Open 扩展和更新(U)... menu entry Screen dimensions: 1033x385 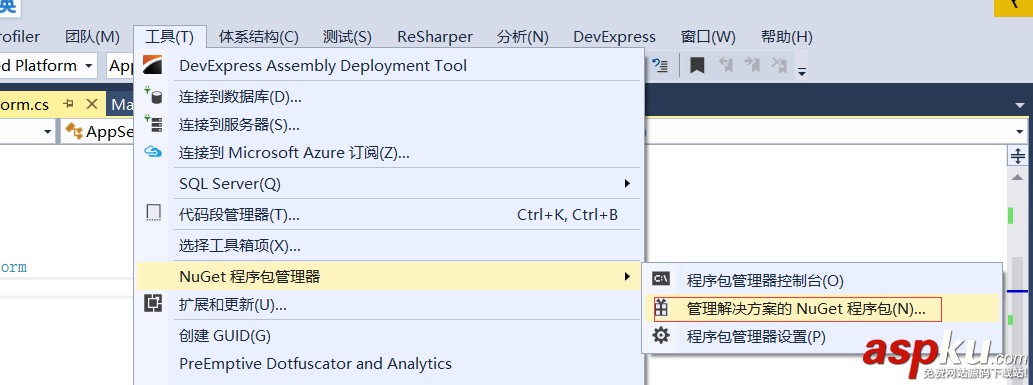389,305
